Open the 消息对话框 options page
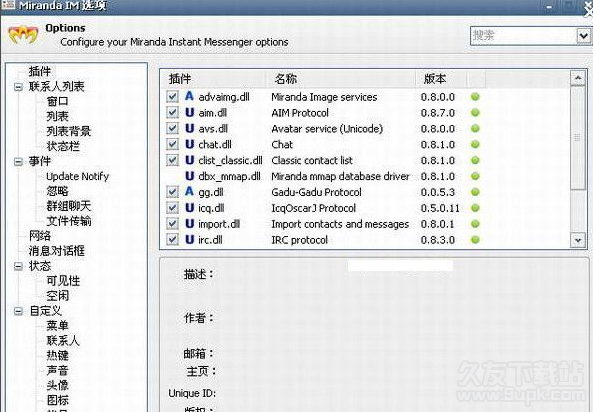This screenshot has width=593, height=412. 57,251
